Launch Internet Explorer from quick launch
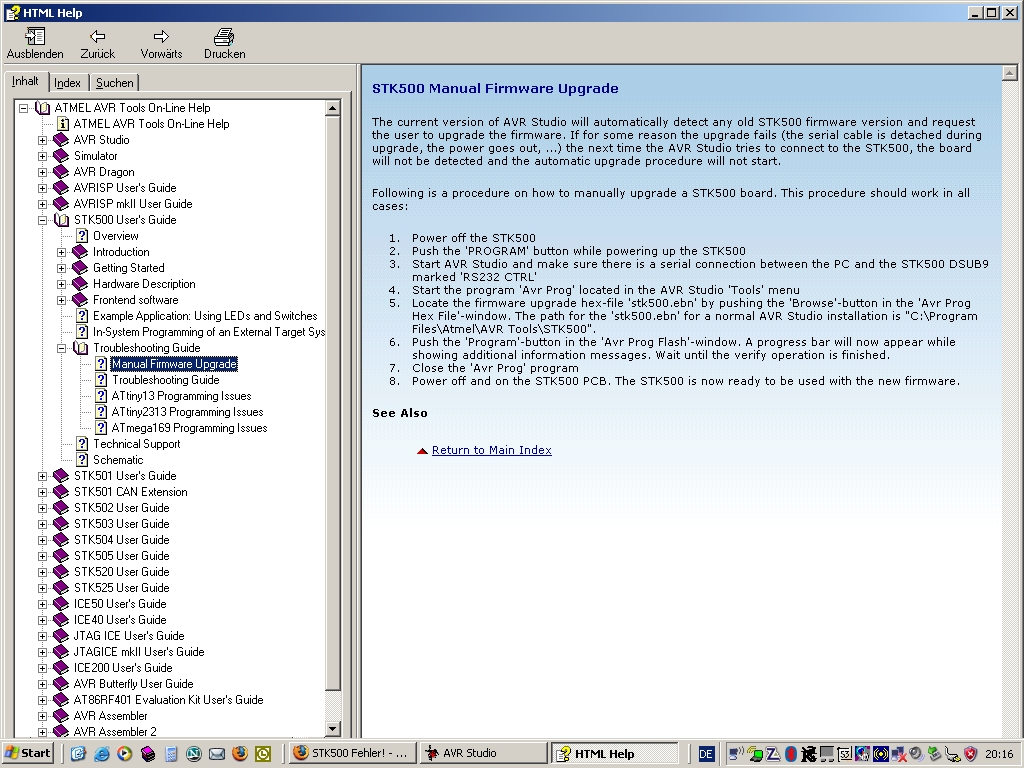This screenshot has height=768, width=1024. point(101,754)
